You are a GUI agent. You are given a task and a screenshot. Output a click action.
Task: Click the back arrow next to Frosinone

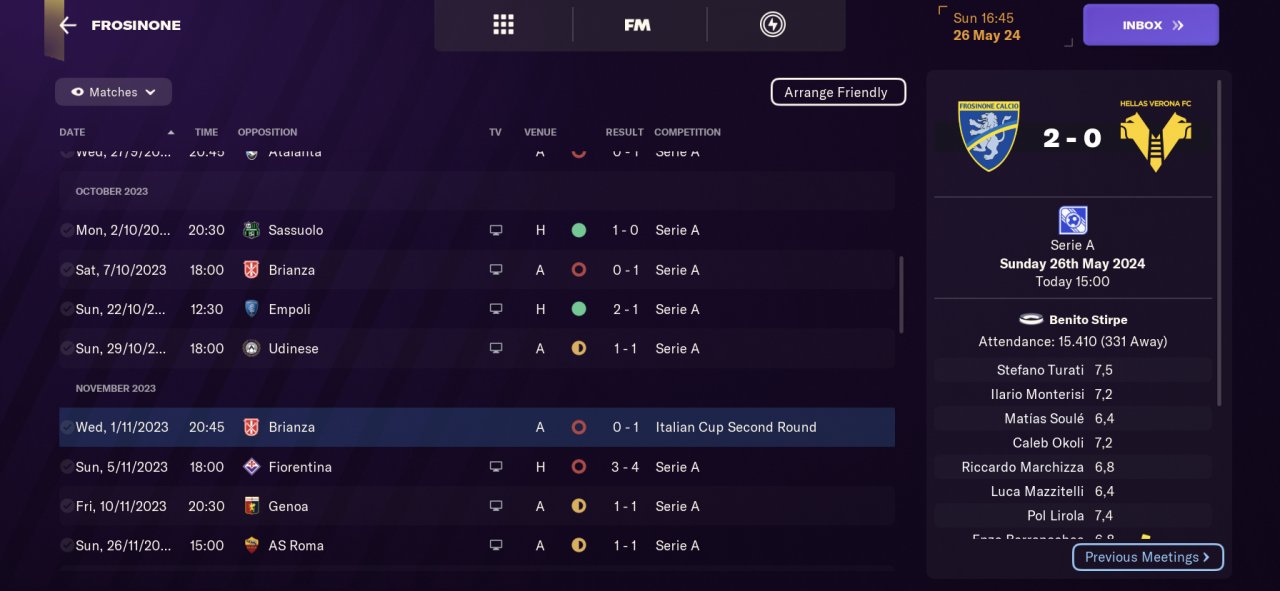click(x=68, y=25)
